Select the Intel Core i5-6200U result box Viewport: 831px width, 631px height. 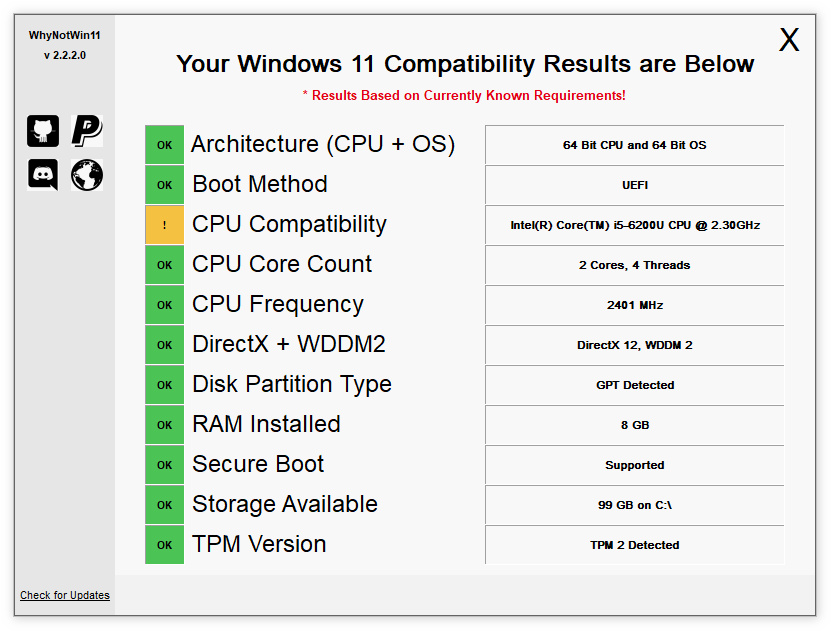tap(635, 225)
